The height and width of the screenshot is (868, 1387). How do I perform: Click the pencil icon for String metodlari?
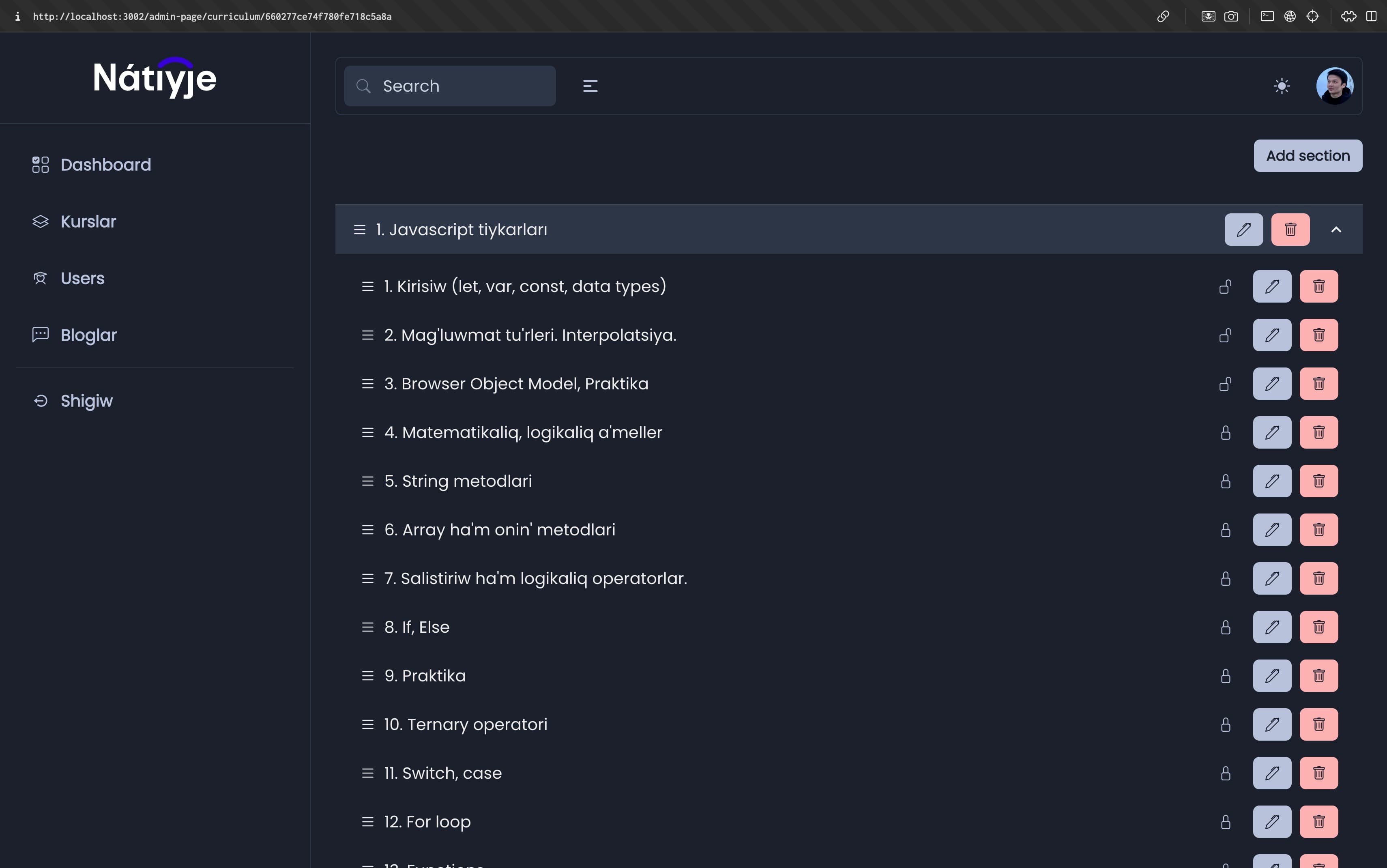(x=1272, y=481)
